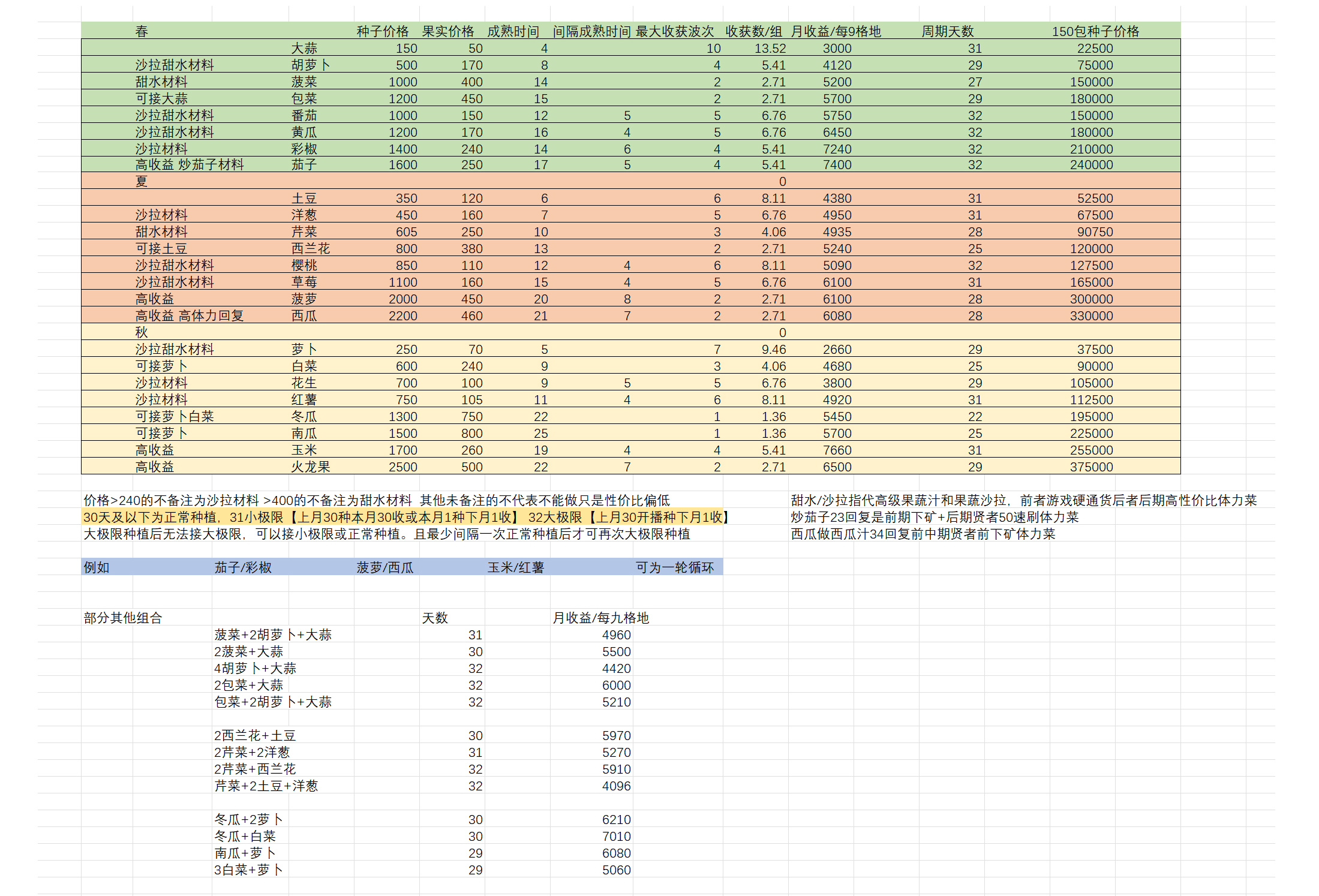Select the 2西兰花+土豆 combination cell

(255, 735)
